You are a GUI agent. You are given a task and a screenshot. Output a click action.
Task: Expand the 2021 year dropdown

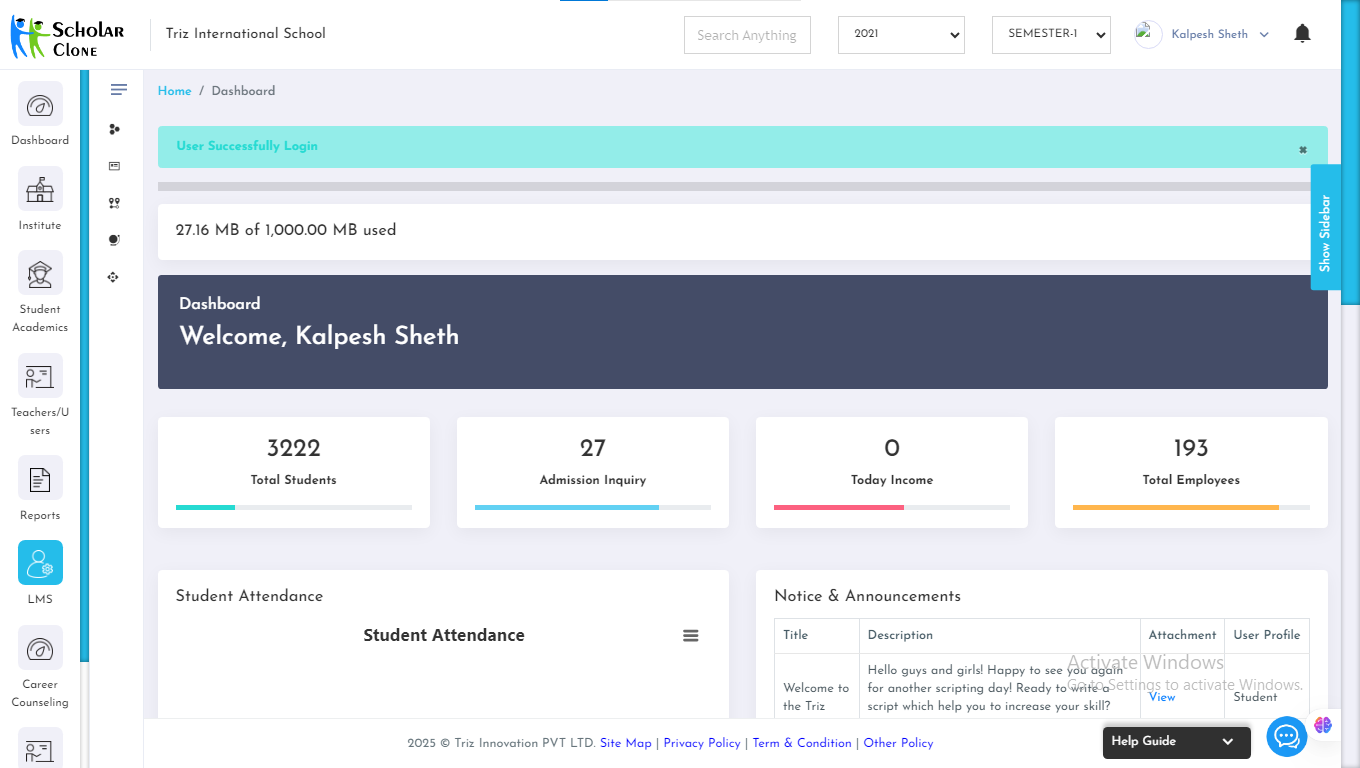(900, 34)
